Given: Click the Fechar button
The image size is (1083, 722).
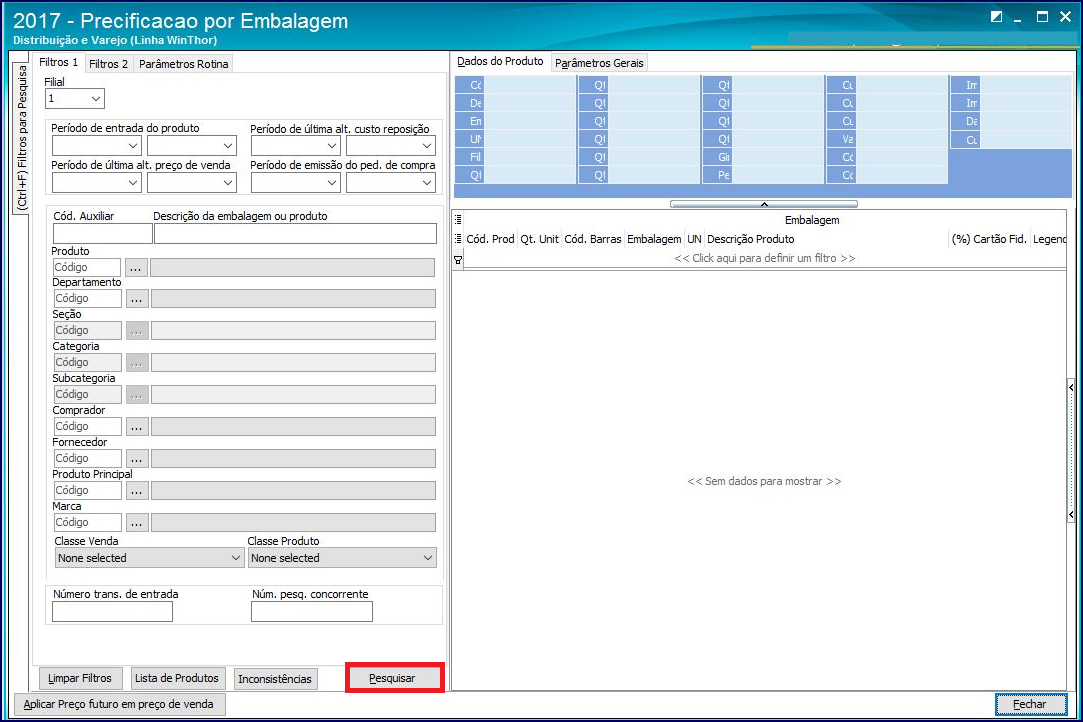Looking at the screenshot, I should click(x=1030, y=704).
